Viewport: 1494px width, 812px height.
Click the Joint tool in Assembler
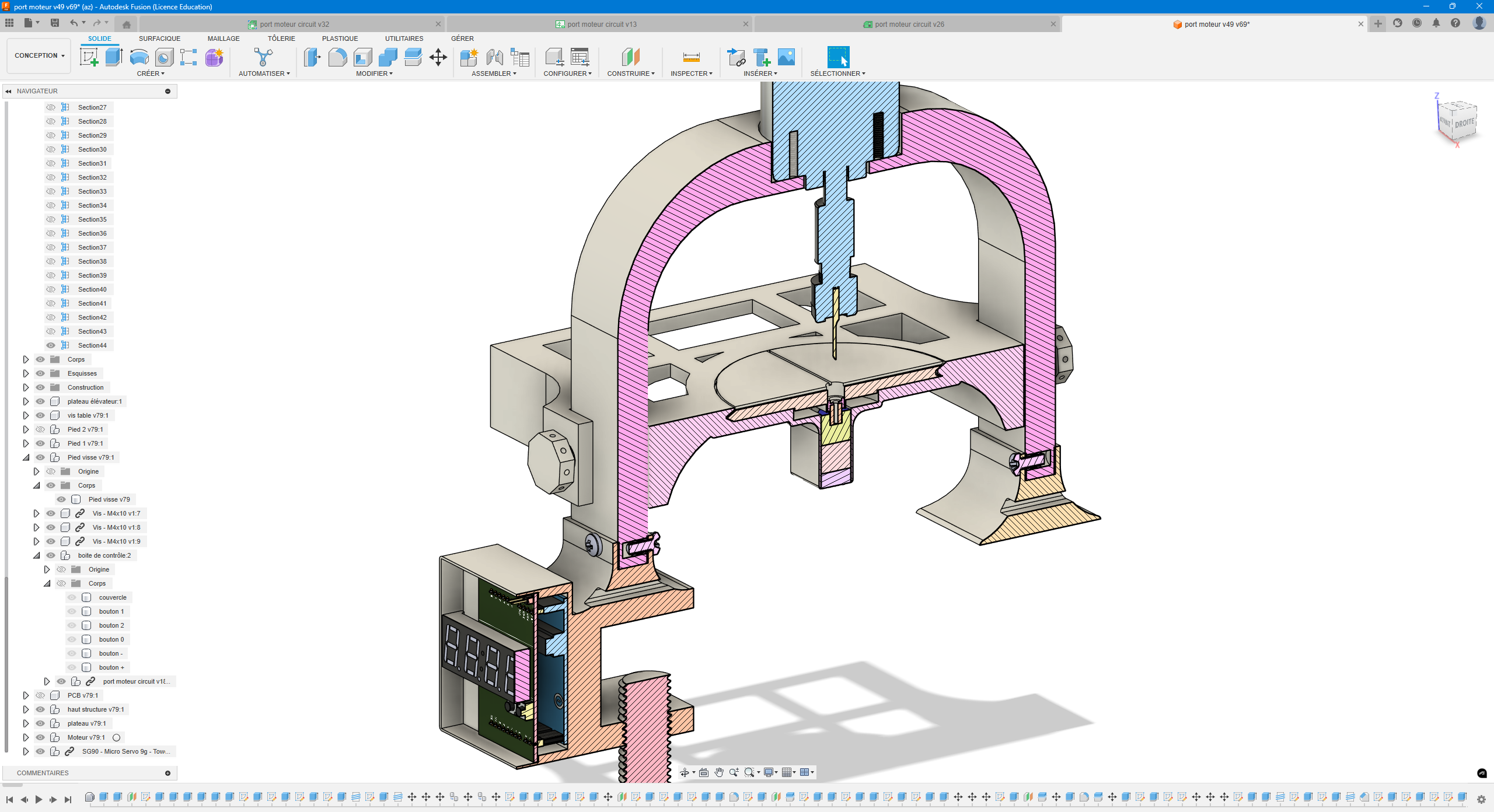(494, 57)
